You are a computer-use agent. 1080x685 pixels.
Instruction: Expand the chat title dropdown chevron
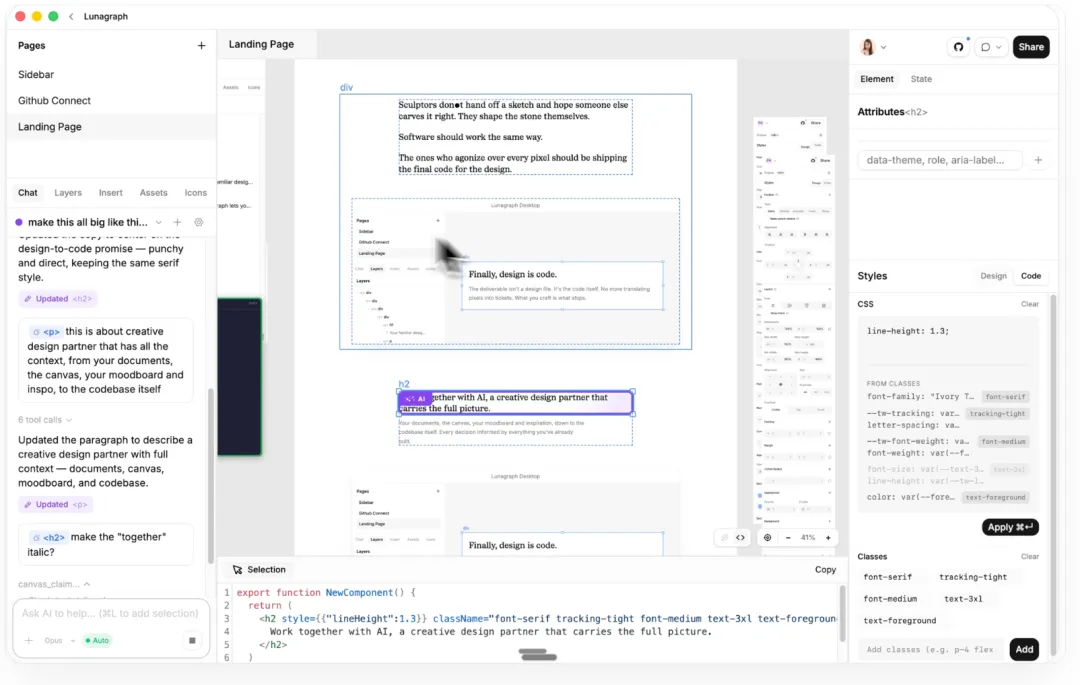(158, 222)
